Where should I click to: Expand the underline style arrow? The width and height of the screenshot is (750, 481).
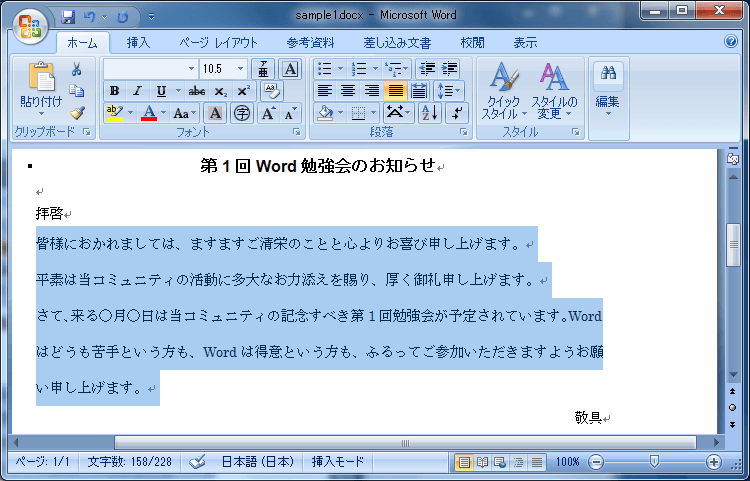(x=178, y=91)
